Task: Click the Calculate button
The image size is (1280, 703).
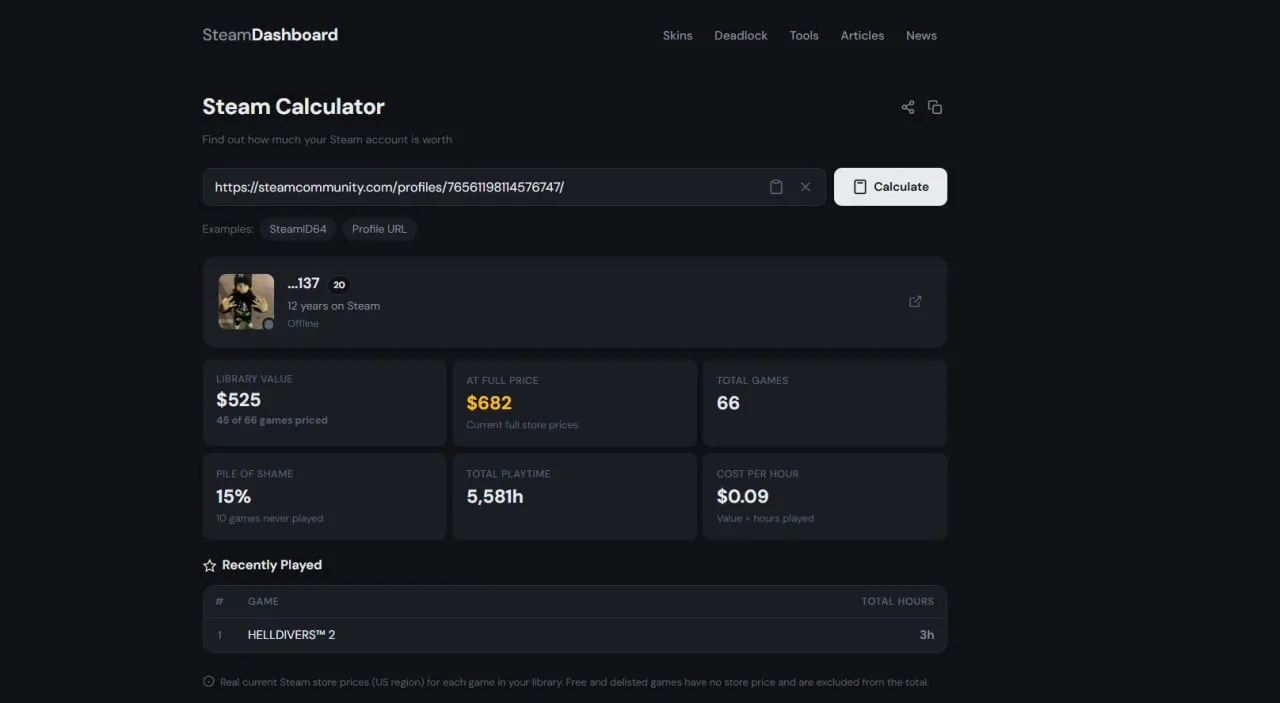Action: coord(890,187)
